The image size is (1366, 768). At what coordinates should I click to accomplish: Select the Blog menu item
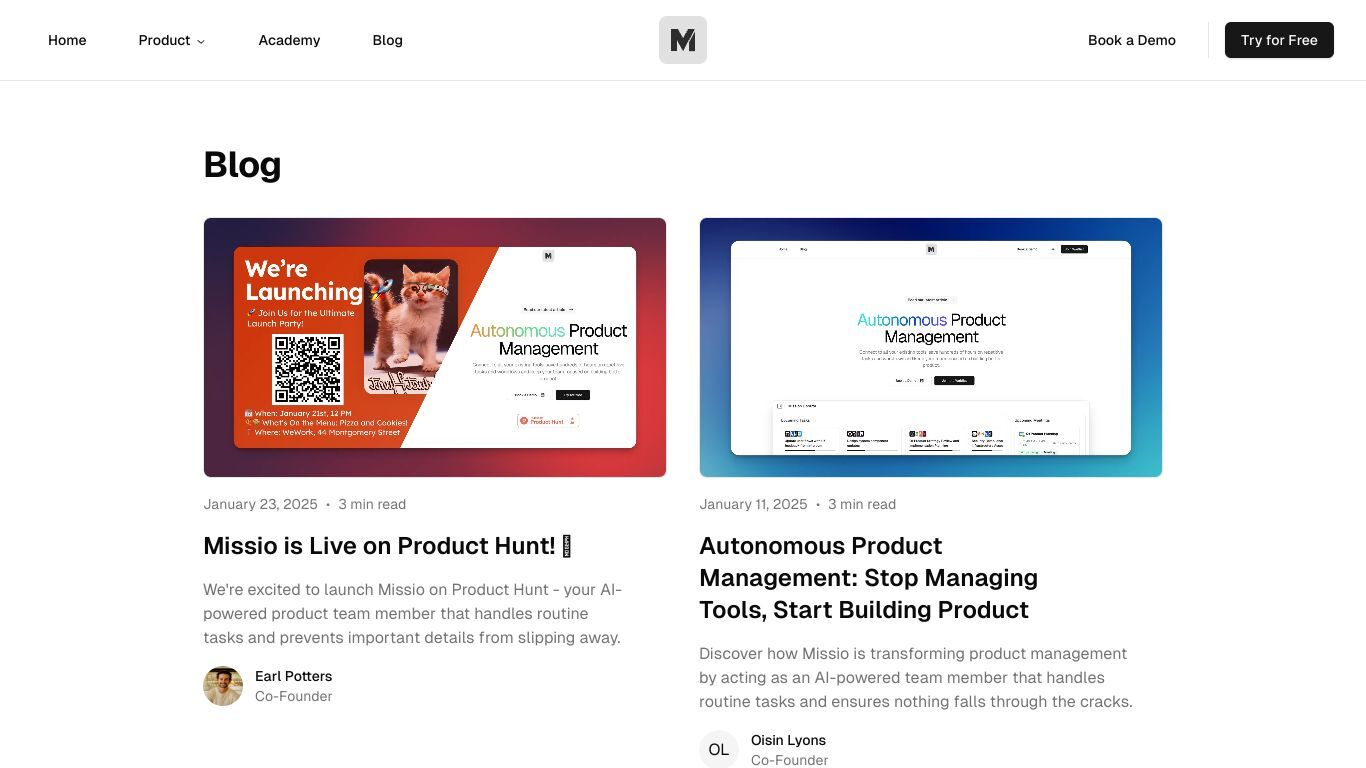click(x=387, y=40)
